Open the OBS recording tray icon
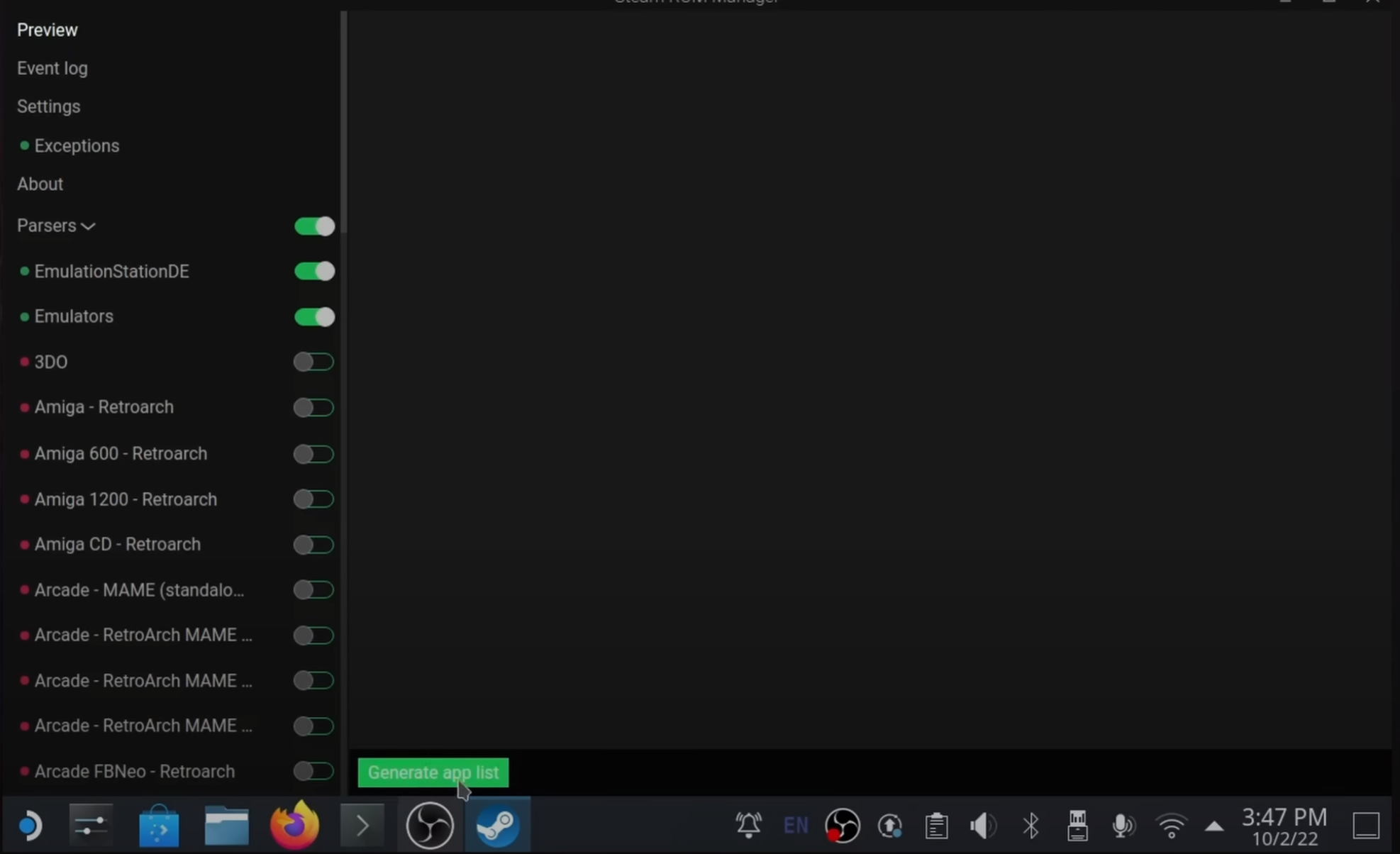This screenshot has width=1400, height=854. click(843, 825)
